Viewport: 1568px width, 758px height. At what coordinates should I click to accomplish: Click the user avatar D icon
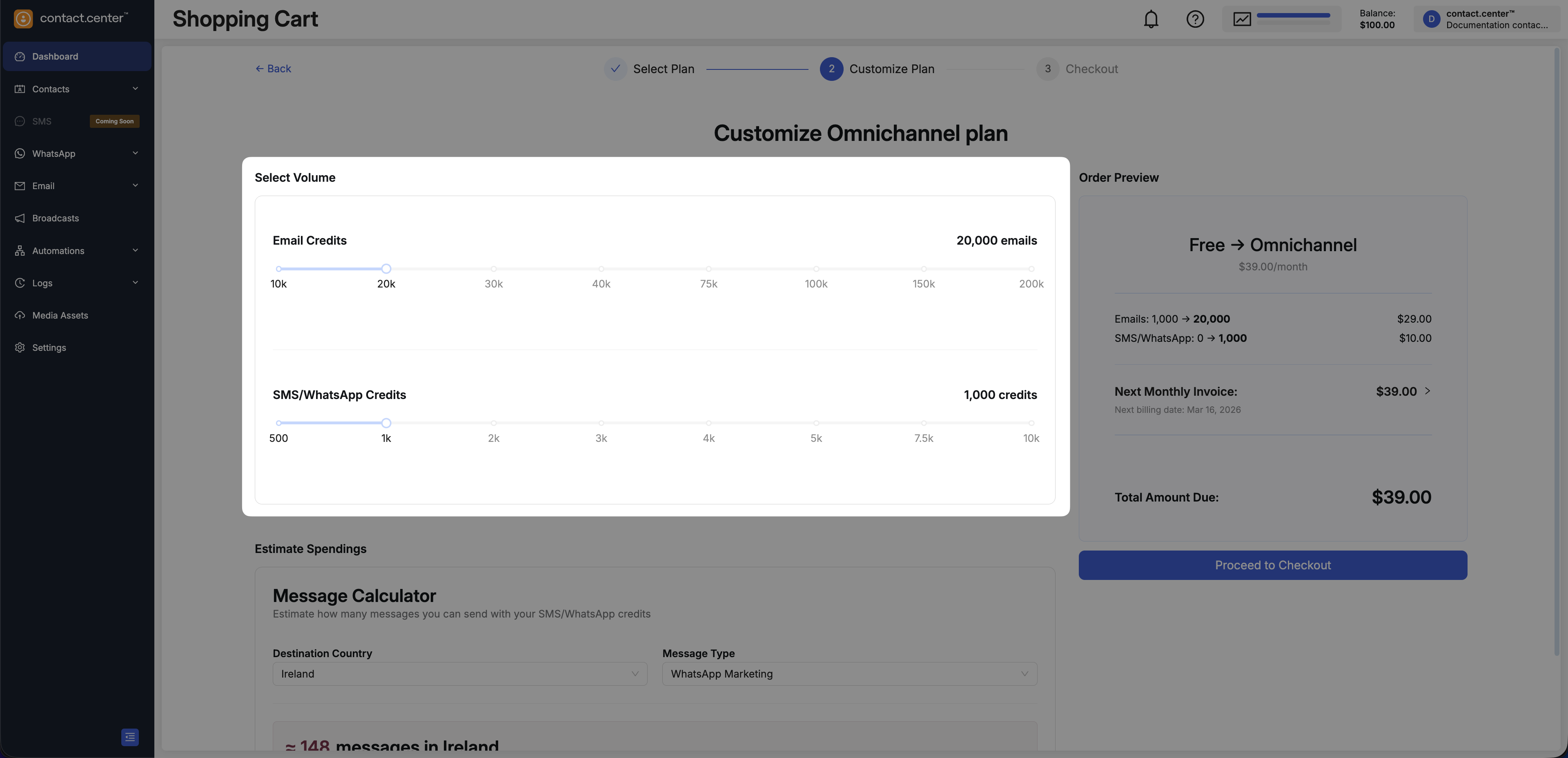coord(1431,20)
